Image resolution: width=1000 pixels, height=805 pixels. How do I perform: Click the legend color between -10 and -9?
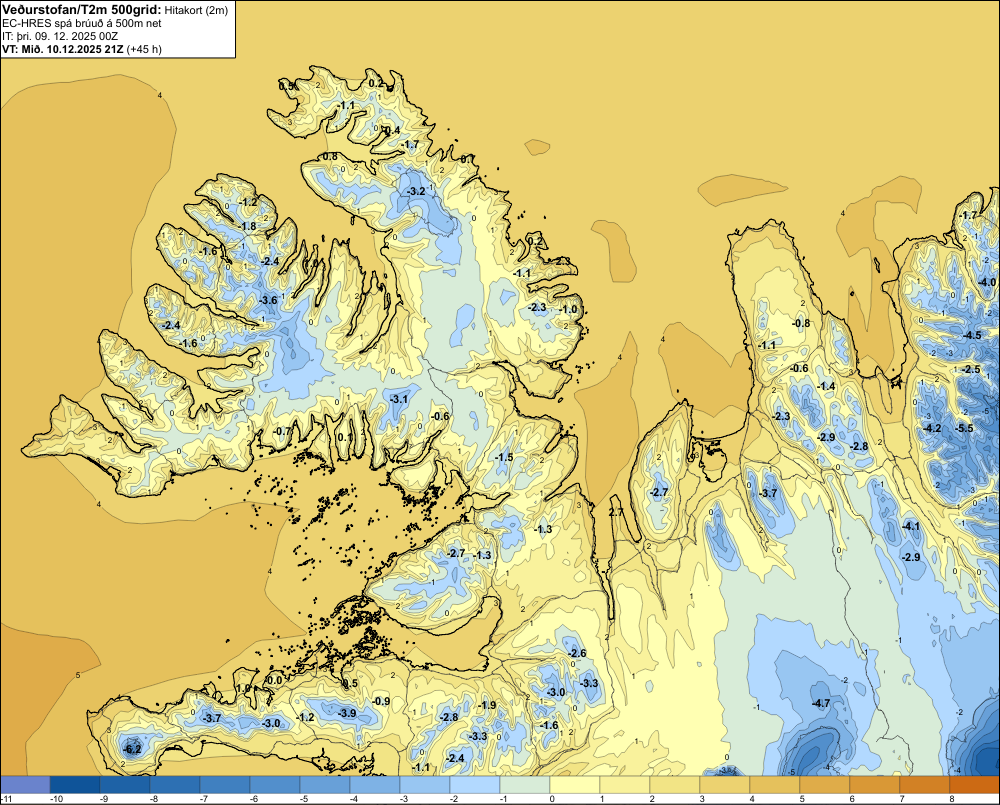coord(75,785)
